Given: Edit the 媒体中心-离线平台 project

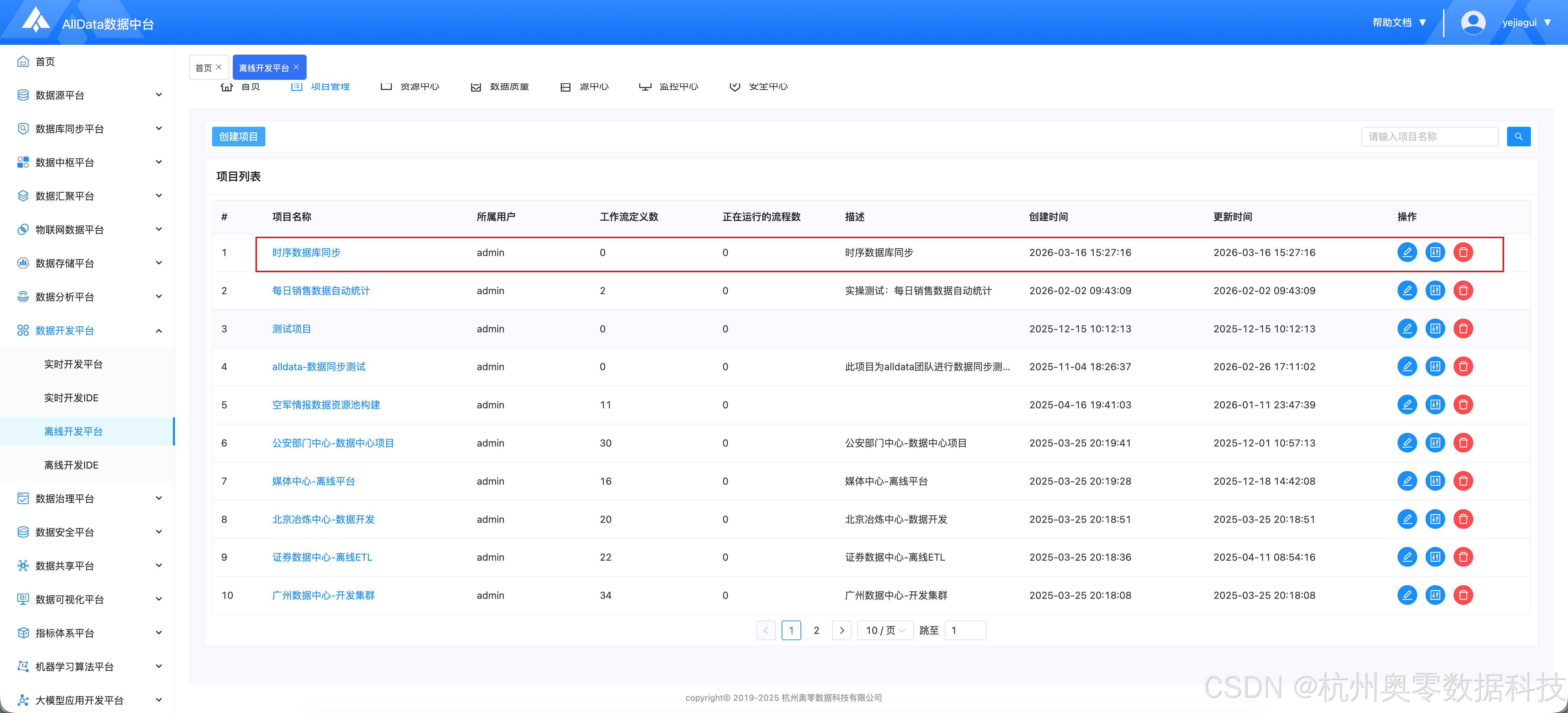Looking at the screenshot, I should click(x=1407, y=481).
